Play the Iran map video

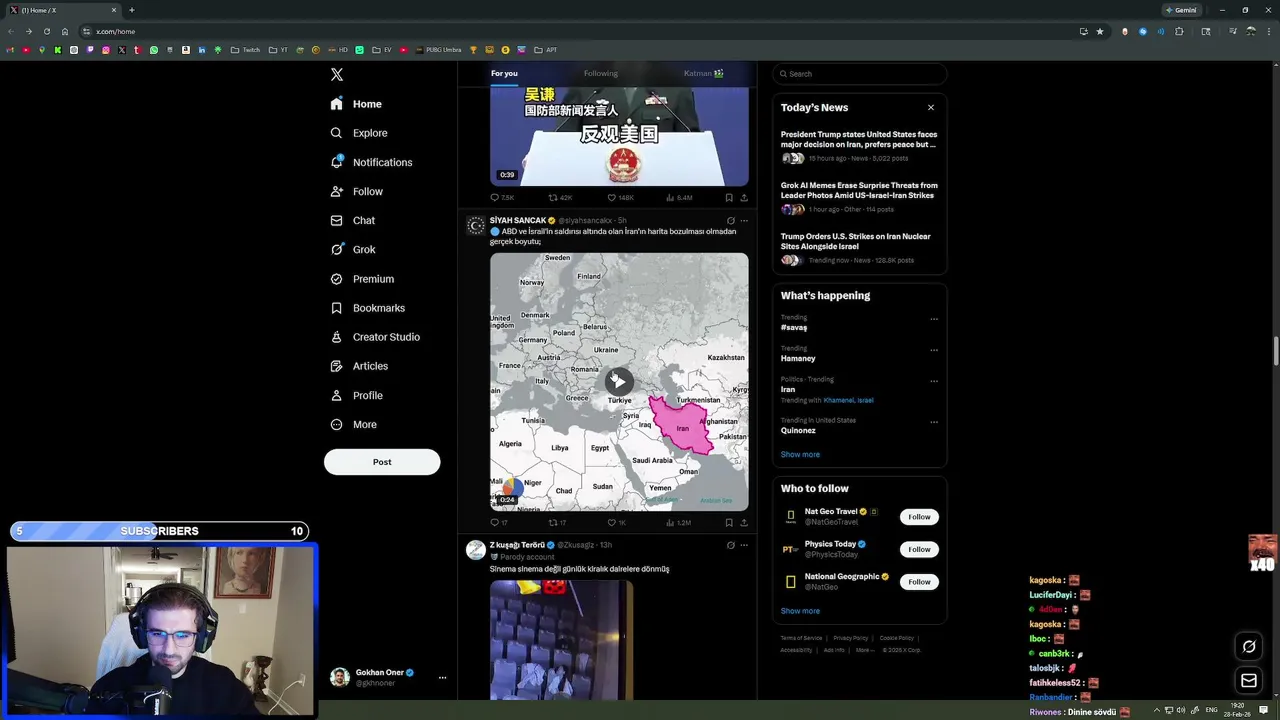(619, 380)
